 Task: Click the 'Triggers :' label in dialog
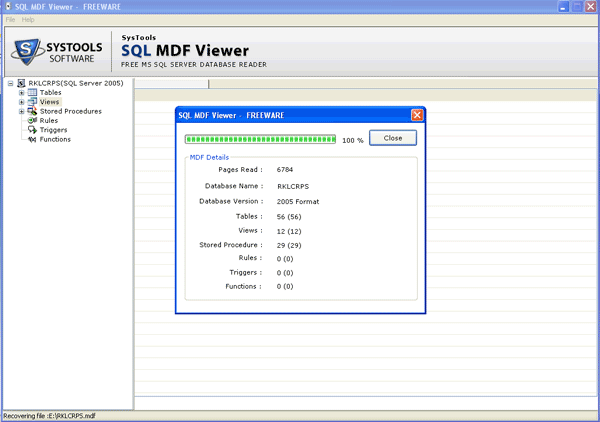tap(245, 272)
